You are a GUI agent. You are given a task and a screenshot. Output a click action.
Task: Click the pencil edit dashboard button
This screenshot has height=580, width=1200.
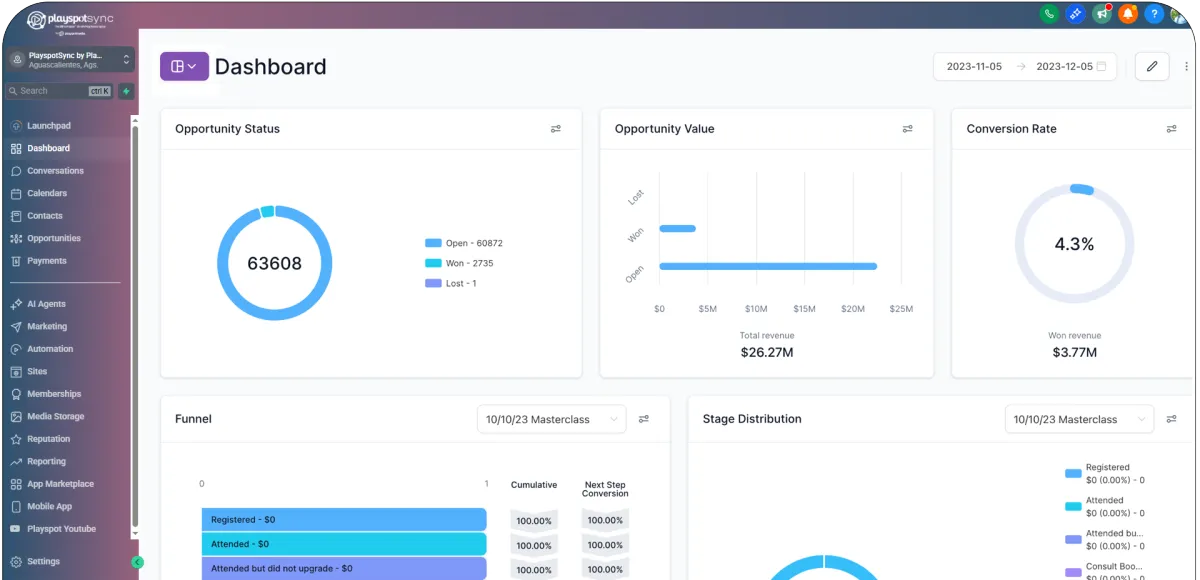coord(1152,67)
